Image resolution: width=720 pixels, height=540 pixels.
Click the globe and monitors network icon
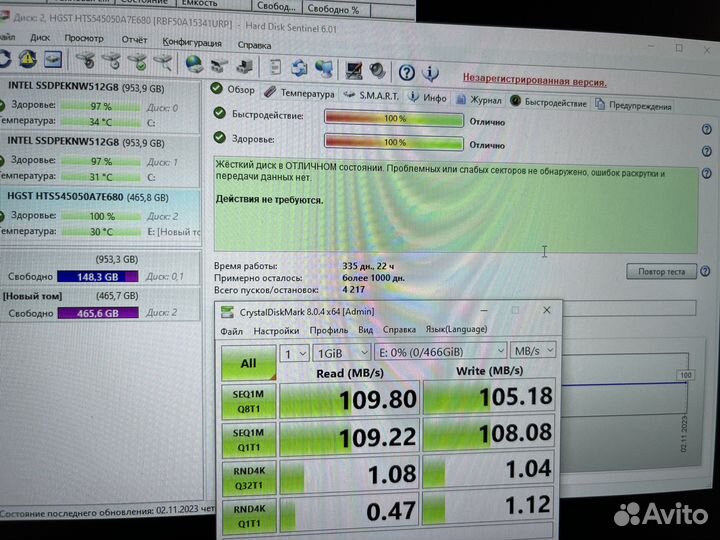pyautogui.click(x=324, y=69)
